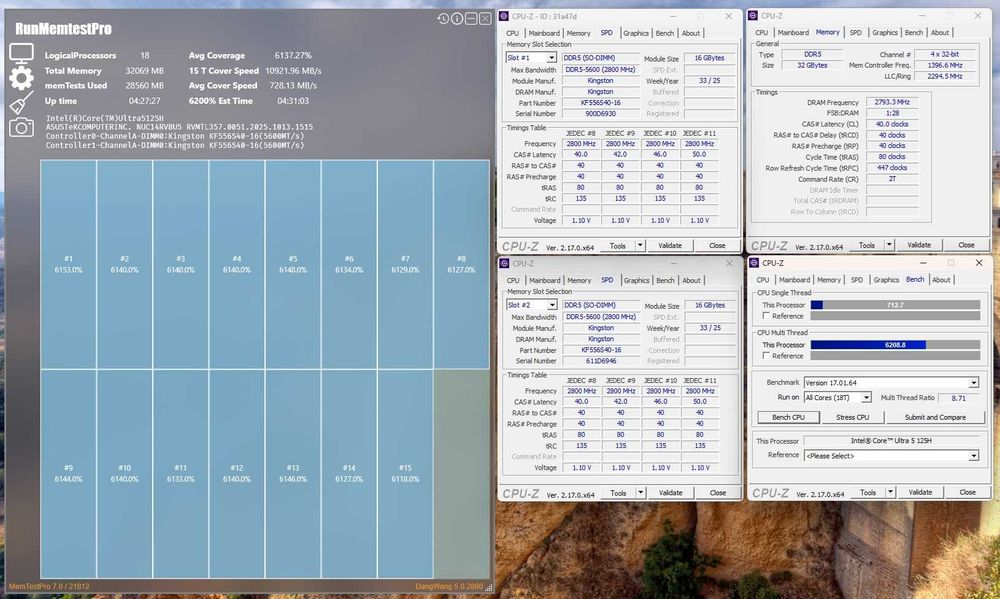Expand Tools arrow in the Slot #2 CPU-Z window

[x=640, y=493]
